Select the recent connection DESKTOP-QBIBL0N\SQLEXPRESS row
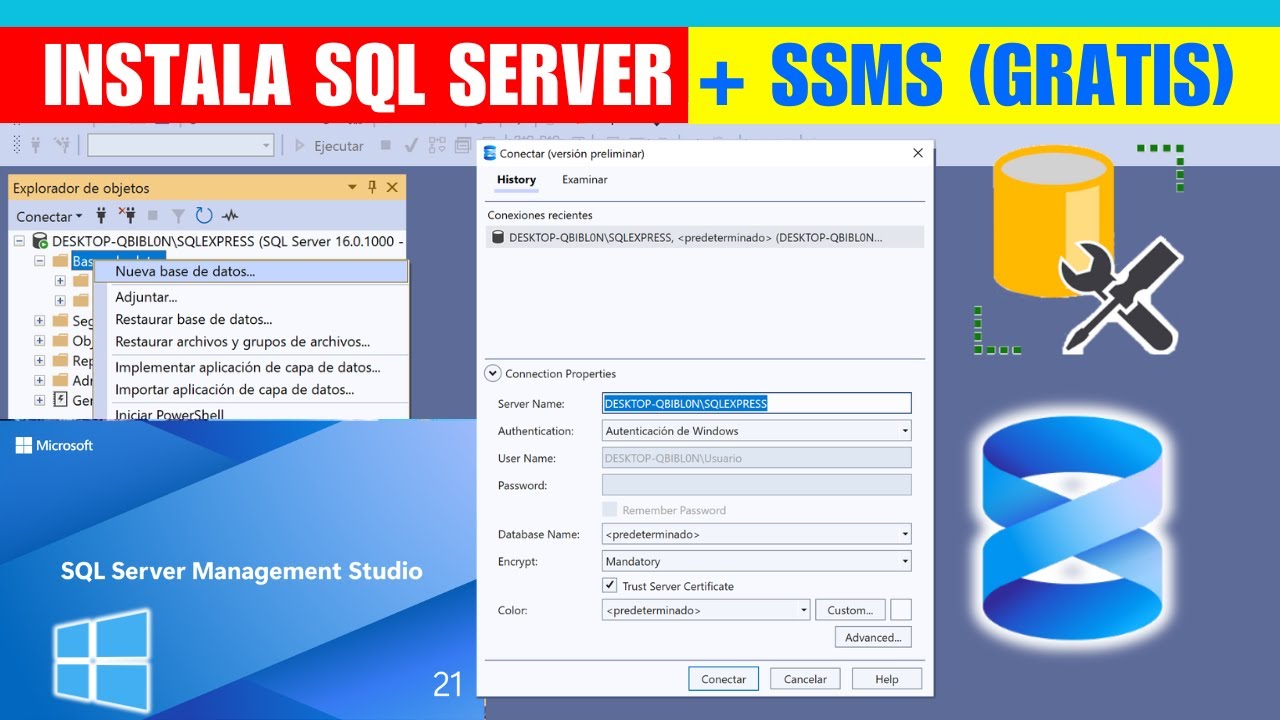This screenshot has width=1280, height=720. click(705, 237)
